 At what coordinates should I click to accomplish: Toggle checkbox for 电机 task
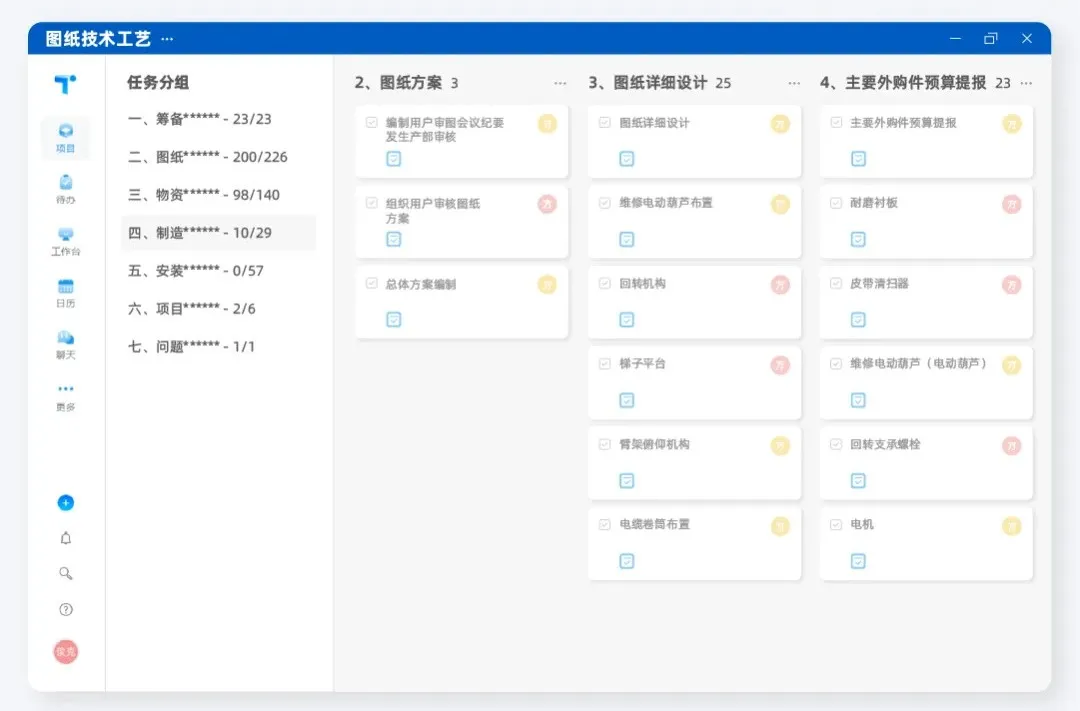pyautogui.click(x=835, y=524)
